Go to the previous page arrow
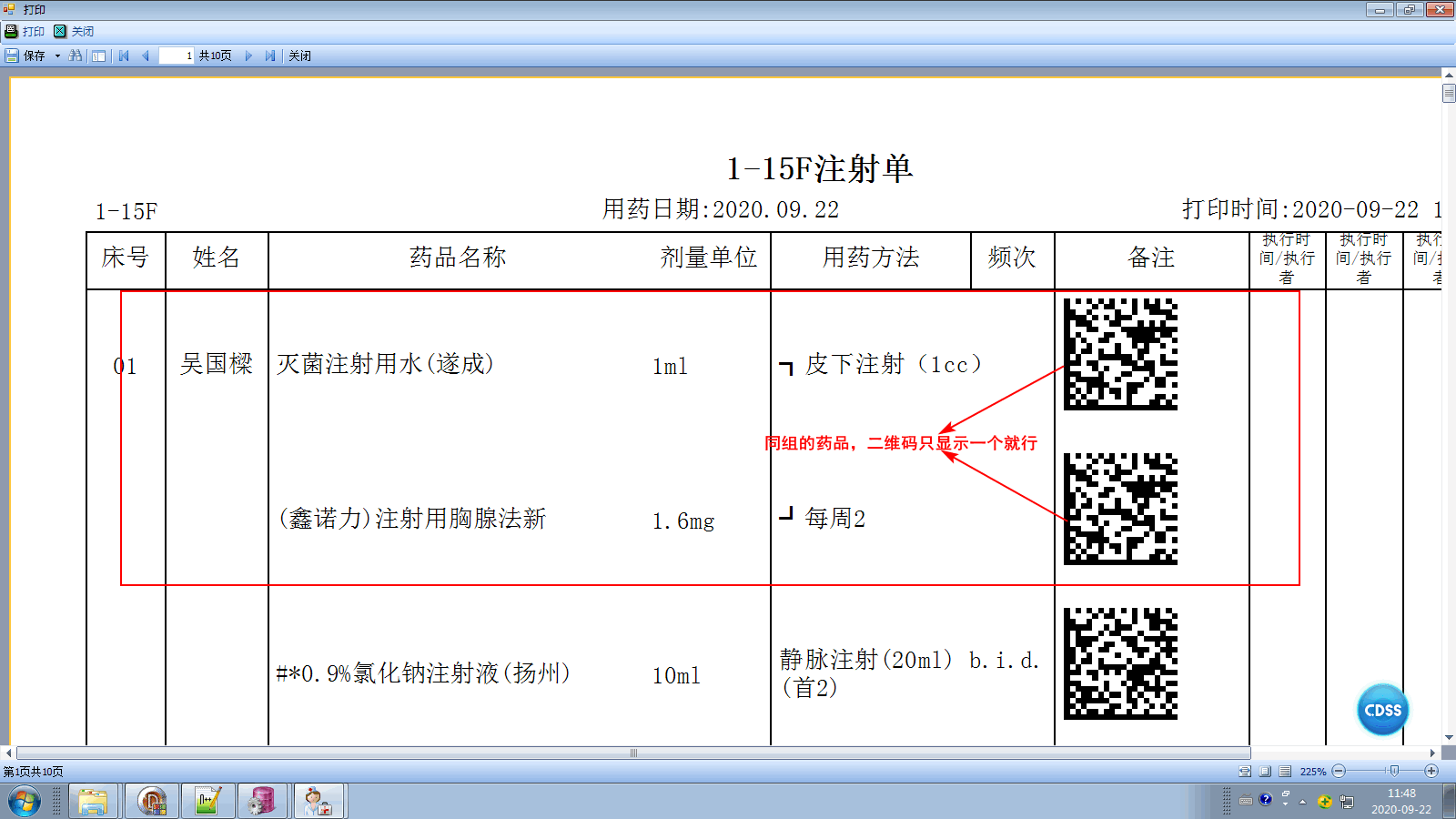The width and height of the screenshot is (1456, 819). (x=145, y=56)
